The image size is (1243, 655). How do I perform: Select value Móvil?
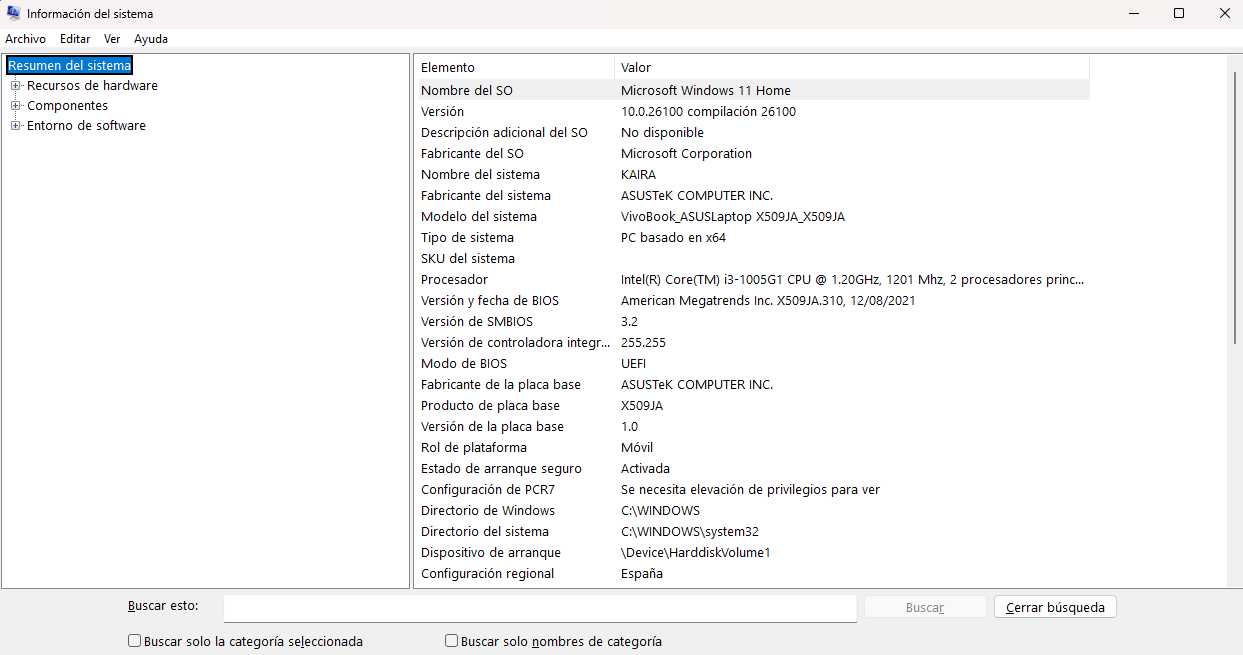[x=637, y=447]
